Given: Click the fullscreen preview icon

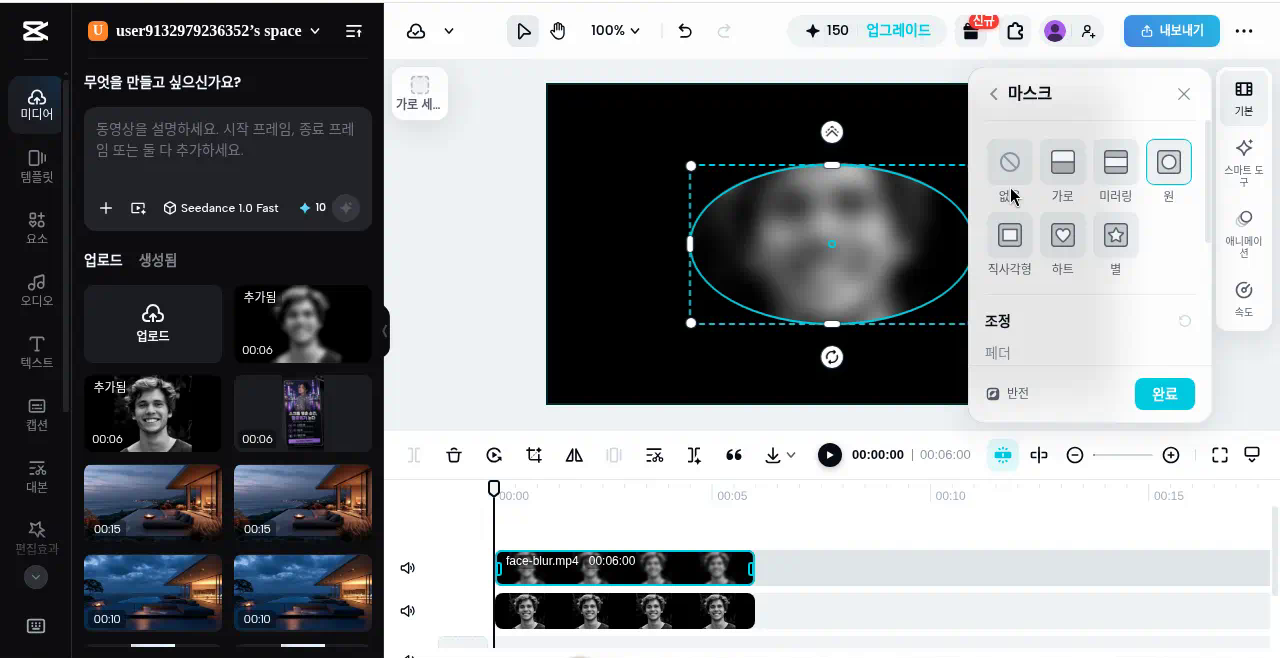Looking at the screenshot, I should coord(1220,455).
